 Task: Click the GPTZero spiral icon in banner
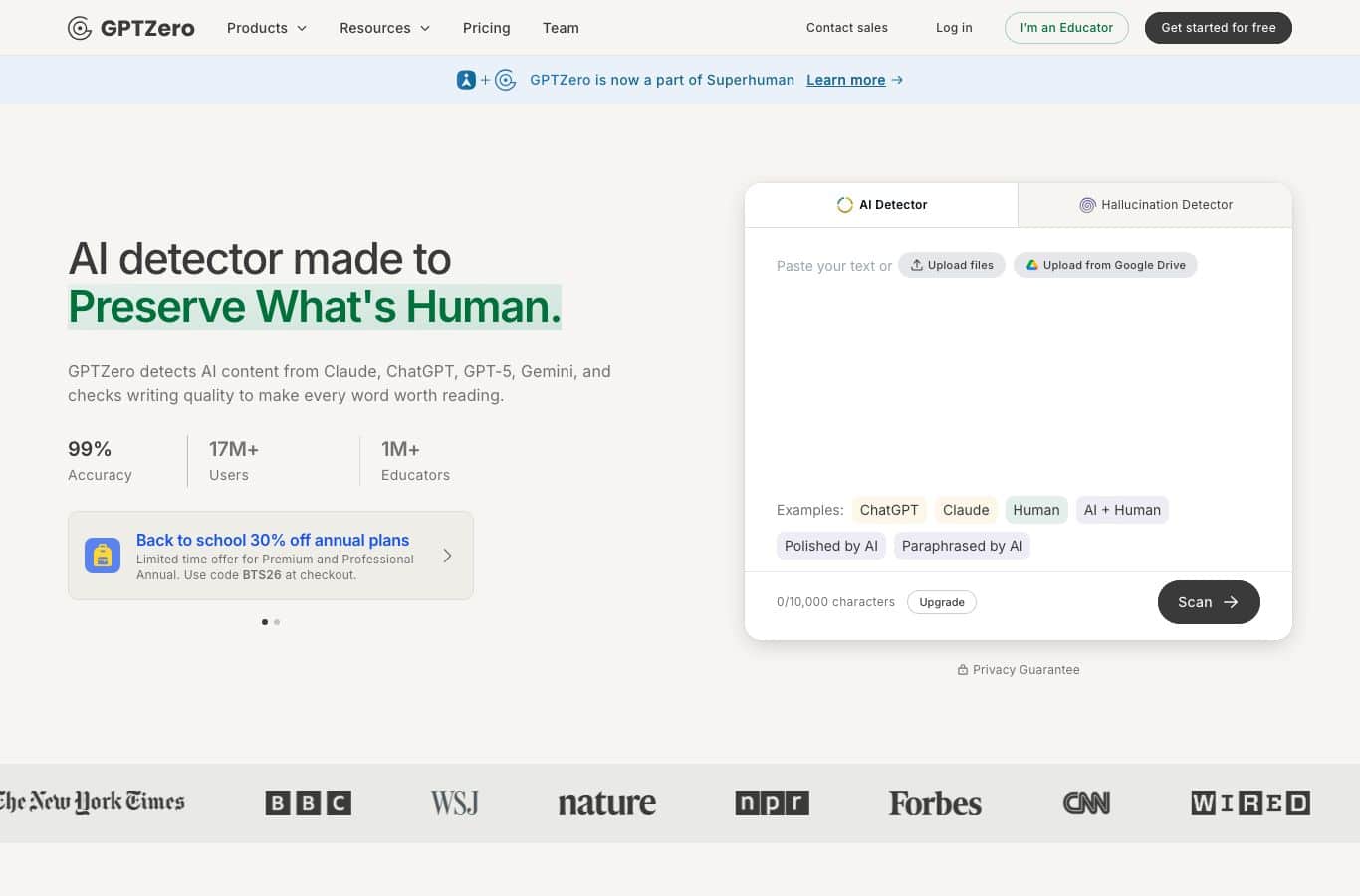click(x=506, y=80)
